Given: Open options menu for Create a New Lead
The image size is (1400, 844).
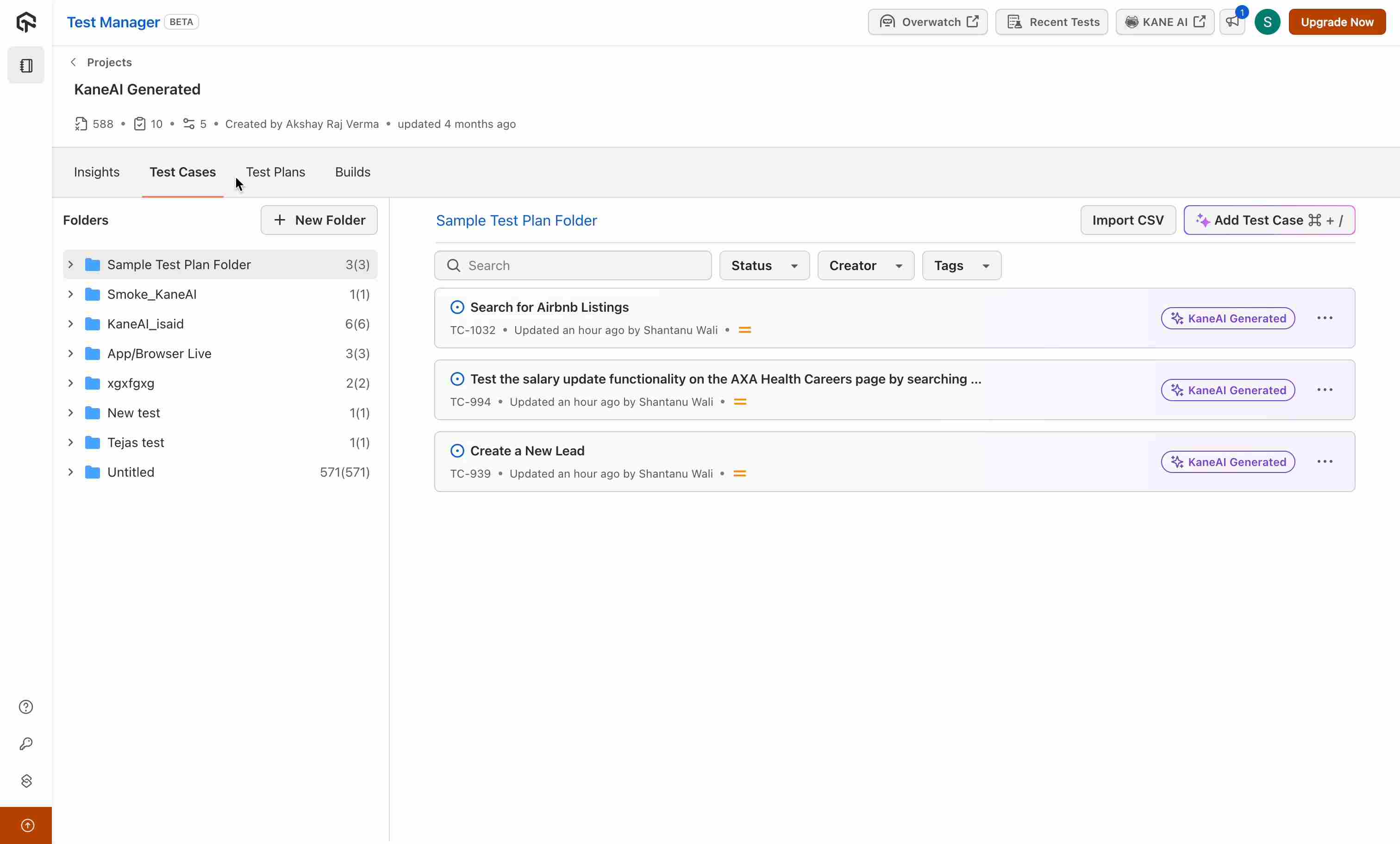Looking at the screenshot, I should [1325, 461].
